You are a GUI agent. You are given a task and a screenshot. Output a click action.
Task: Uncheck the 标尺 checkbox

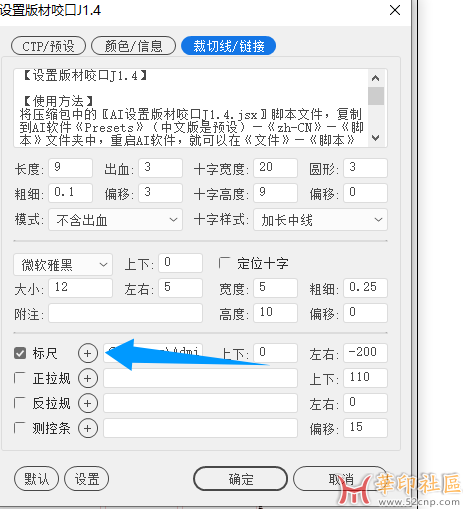click(20, 353)
